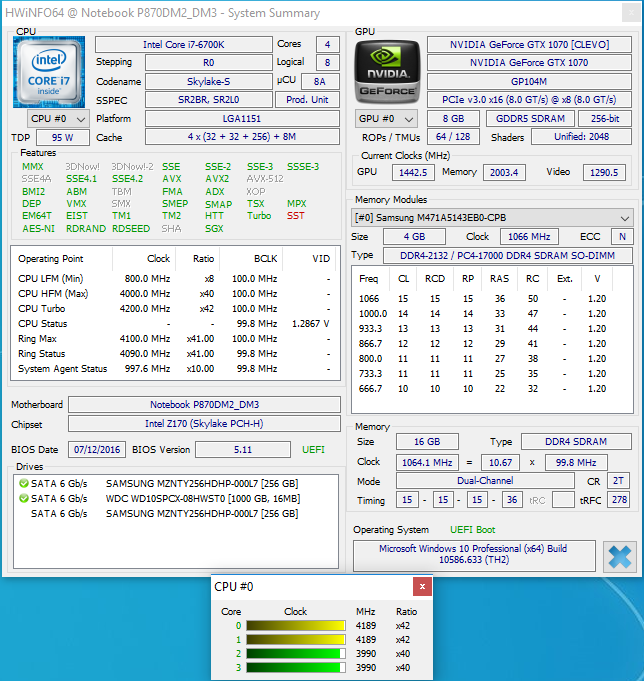Click the BIOS date 07/12/2016 field
The width and height of the screenshot is (644, 681).
tap(97, 450)
